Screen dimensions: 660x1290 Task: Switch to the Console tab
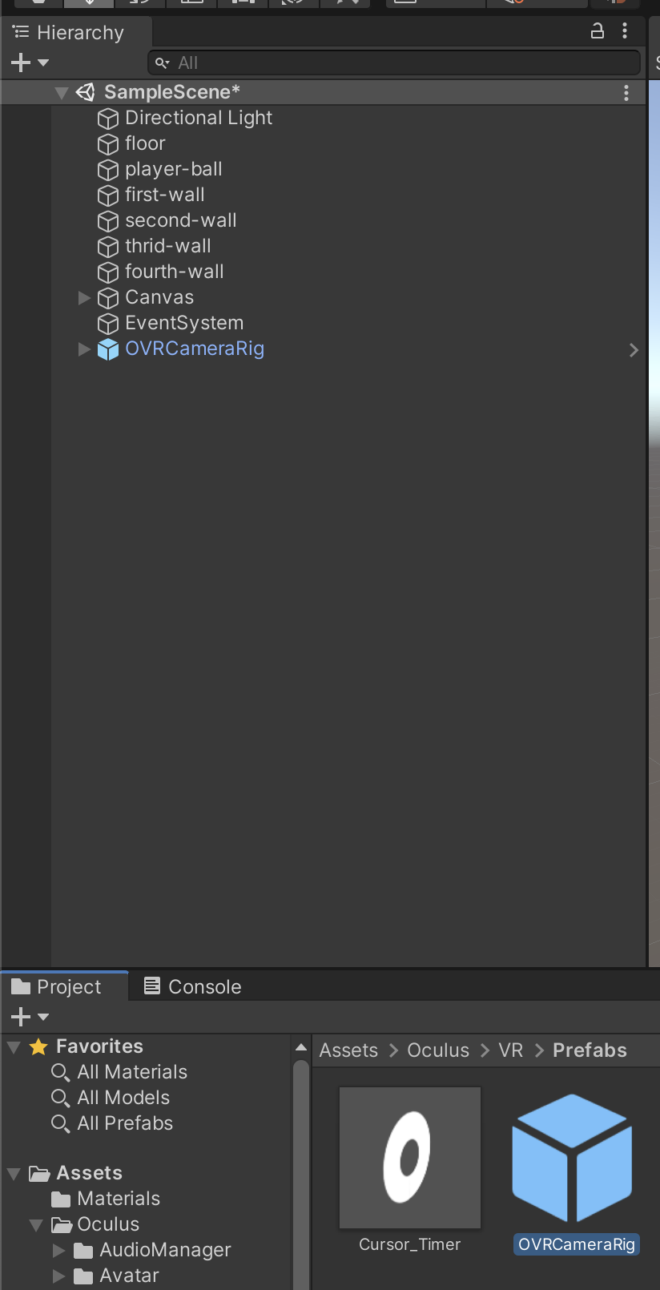click(193, 987)
